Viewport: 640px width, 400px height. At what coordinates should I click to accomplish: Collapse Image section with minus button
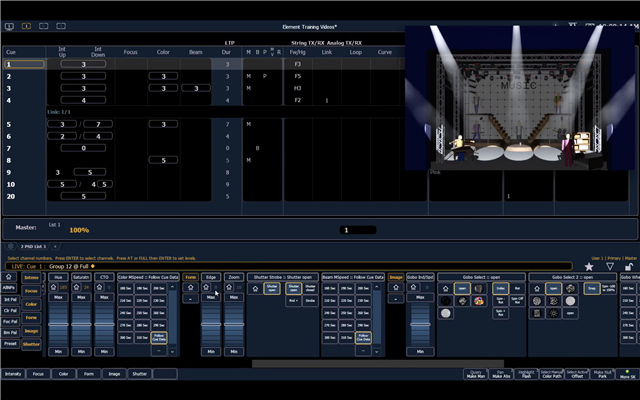(396, 299)
